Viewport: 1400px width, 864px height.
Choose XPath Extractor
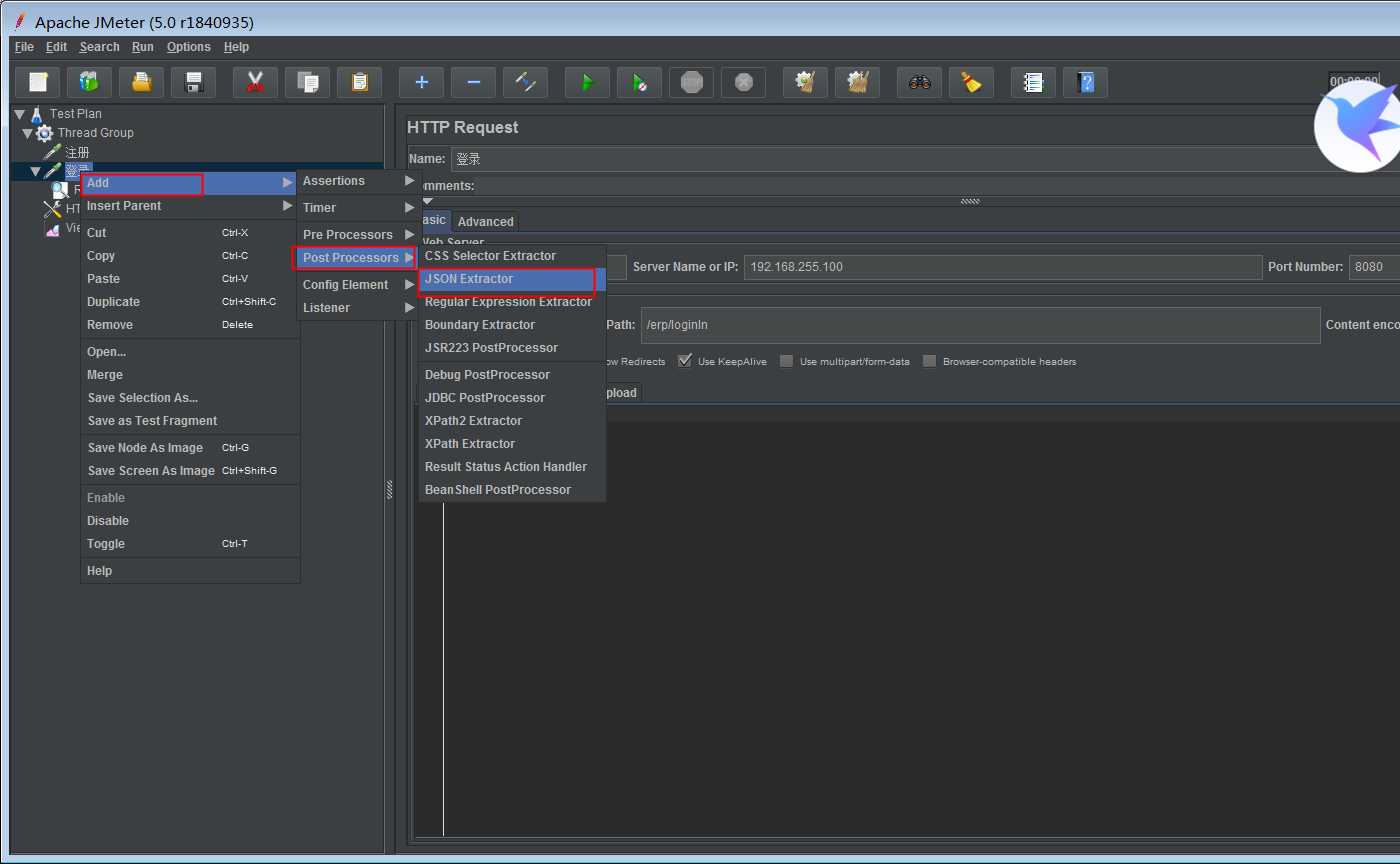pyautogui.click(x=512, y=444)
